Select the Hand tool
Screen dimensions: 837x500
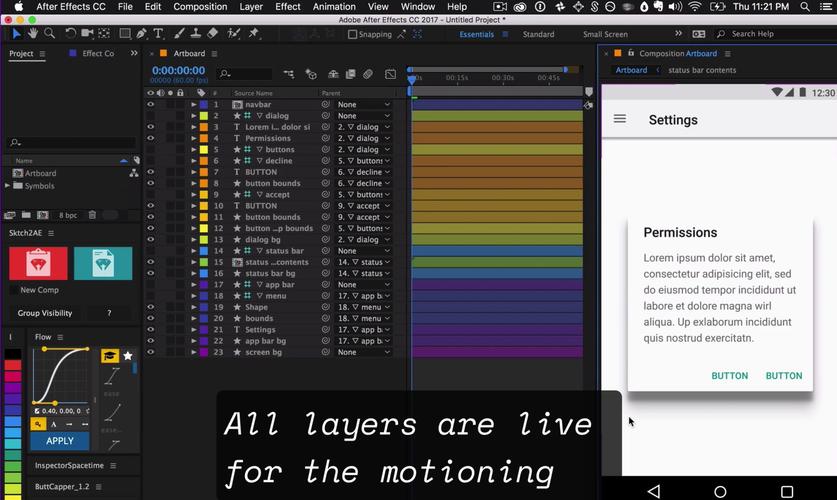(33, 34)
